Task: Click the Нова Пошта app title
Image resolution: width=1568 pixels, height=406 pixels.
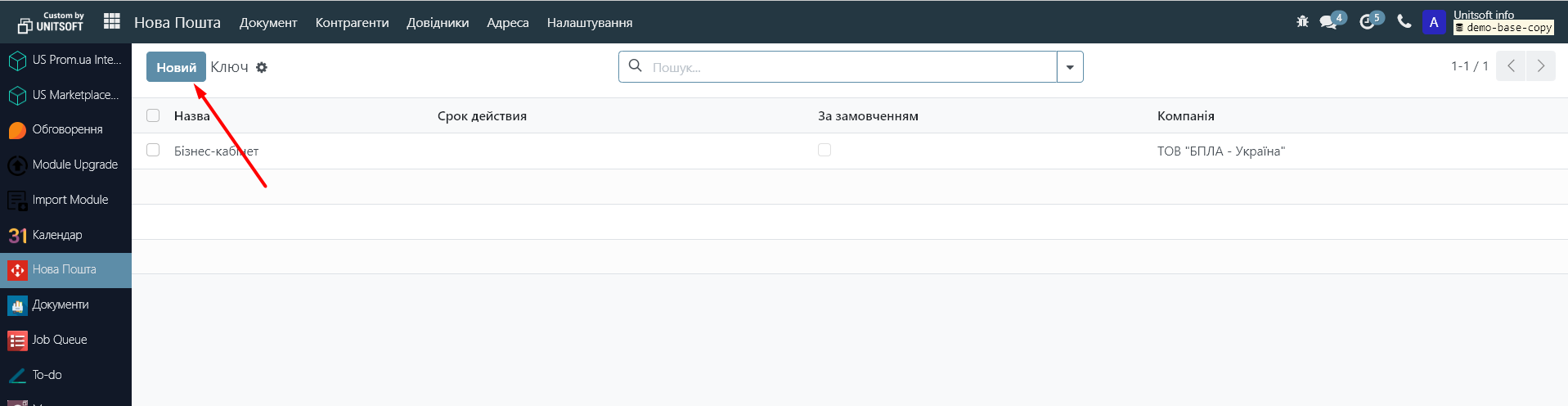Action: coord(177,22)
